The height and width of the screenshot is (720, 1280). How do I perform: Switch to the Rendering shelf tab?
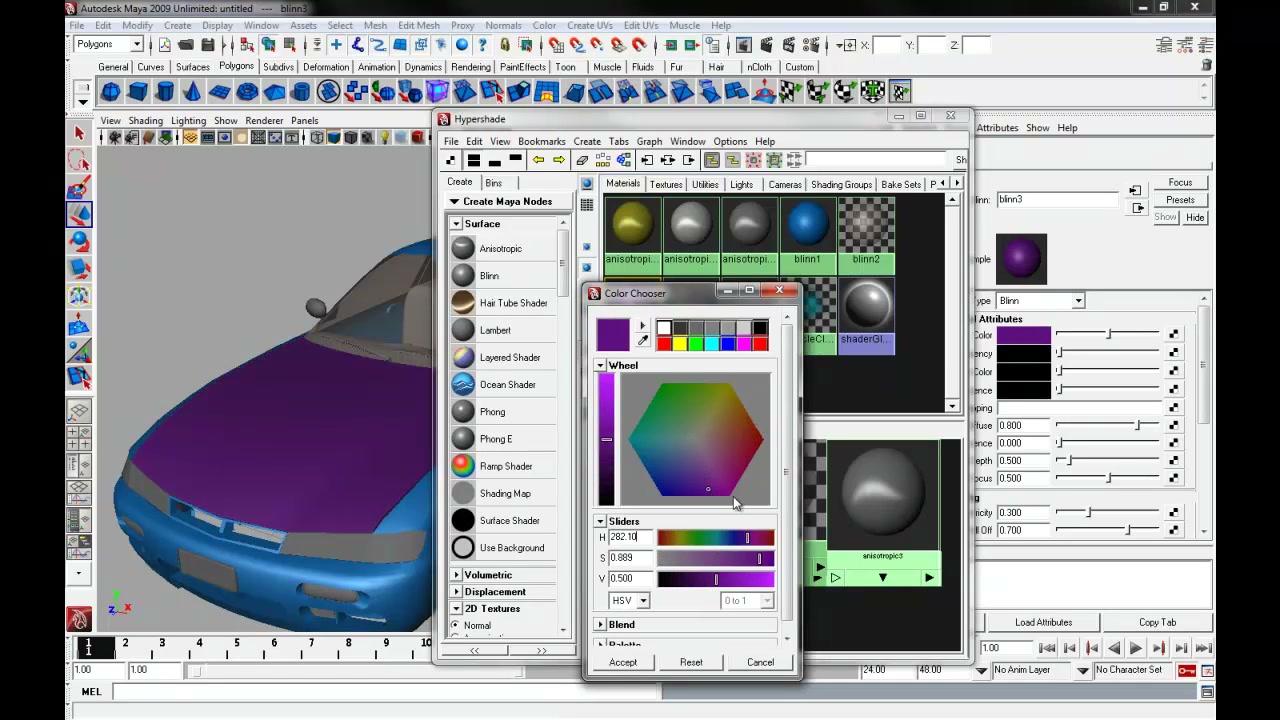pyautogui.click(x=470, y=67)
